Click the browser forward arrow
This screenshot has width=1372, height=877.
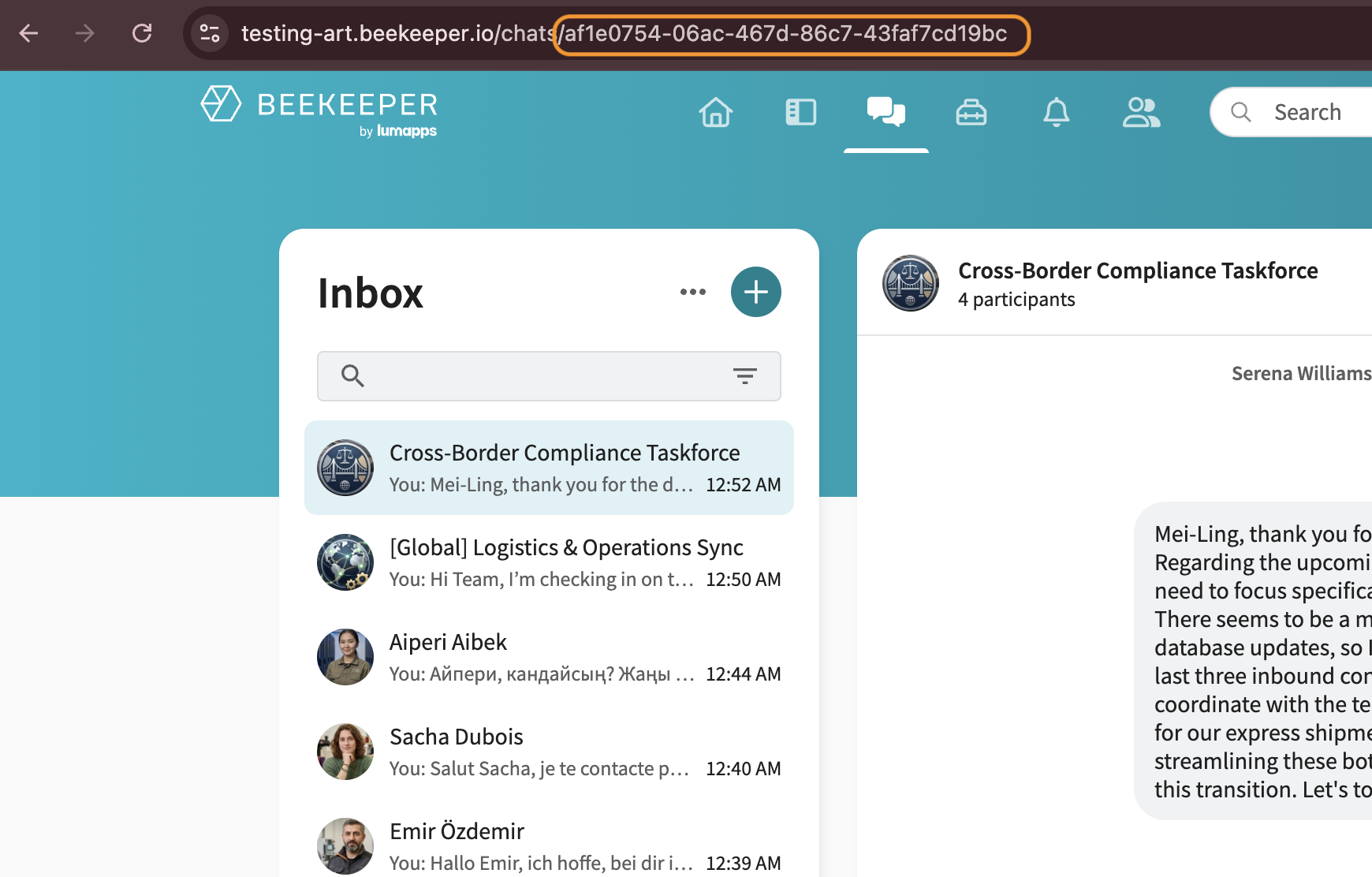pos(85,33)
